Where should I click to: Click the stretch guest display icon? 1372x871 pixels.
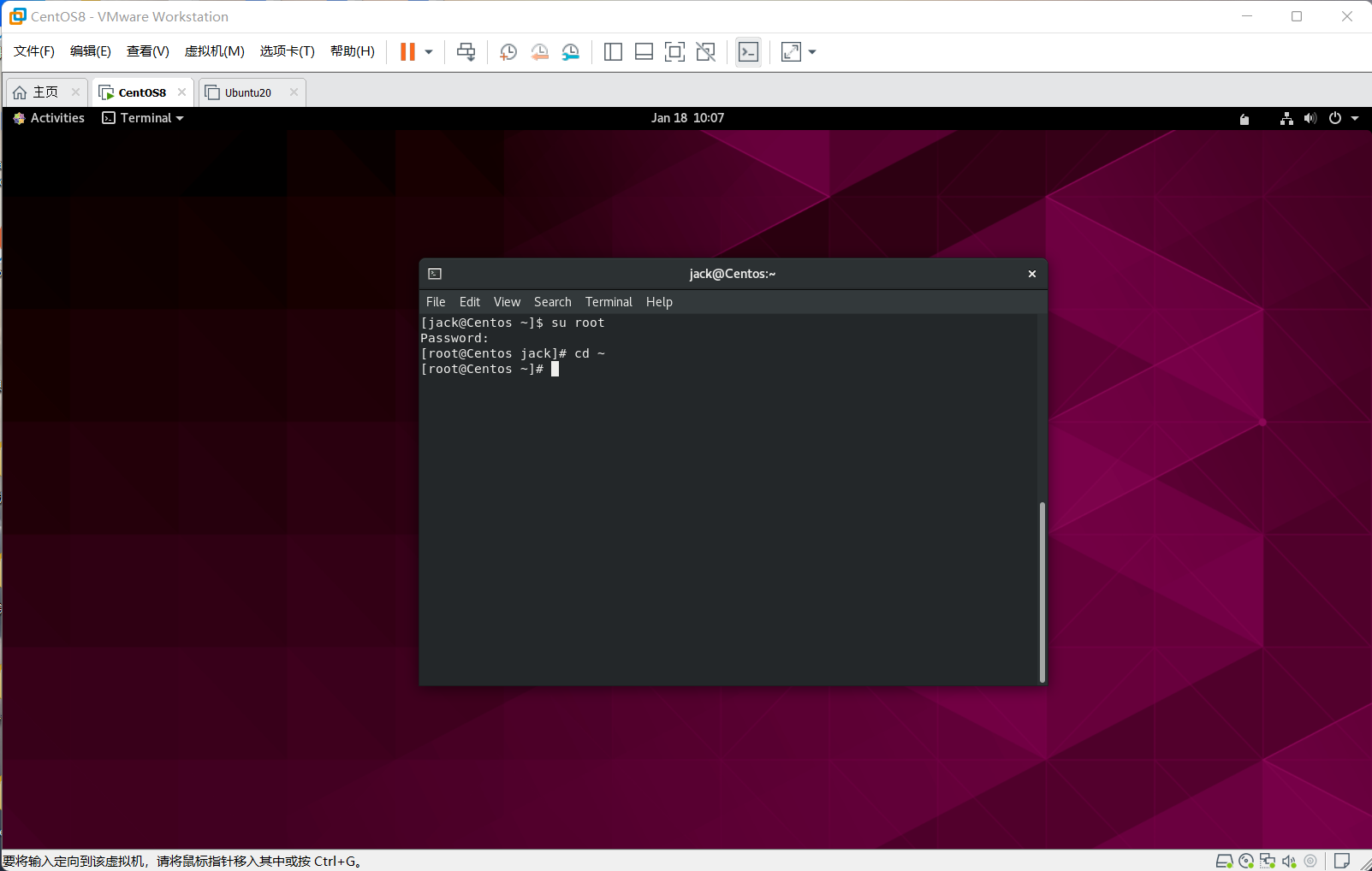coord(792,51)
